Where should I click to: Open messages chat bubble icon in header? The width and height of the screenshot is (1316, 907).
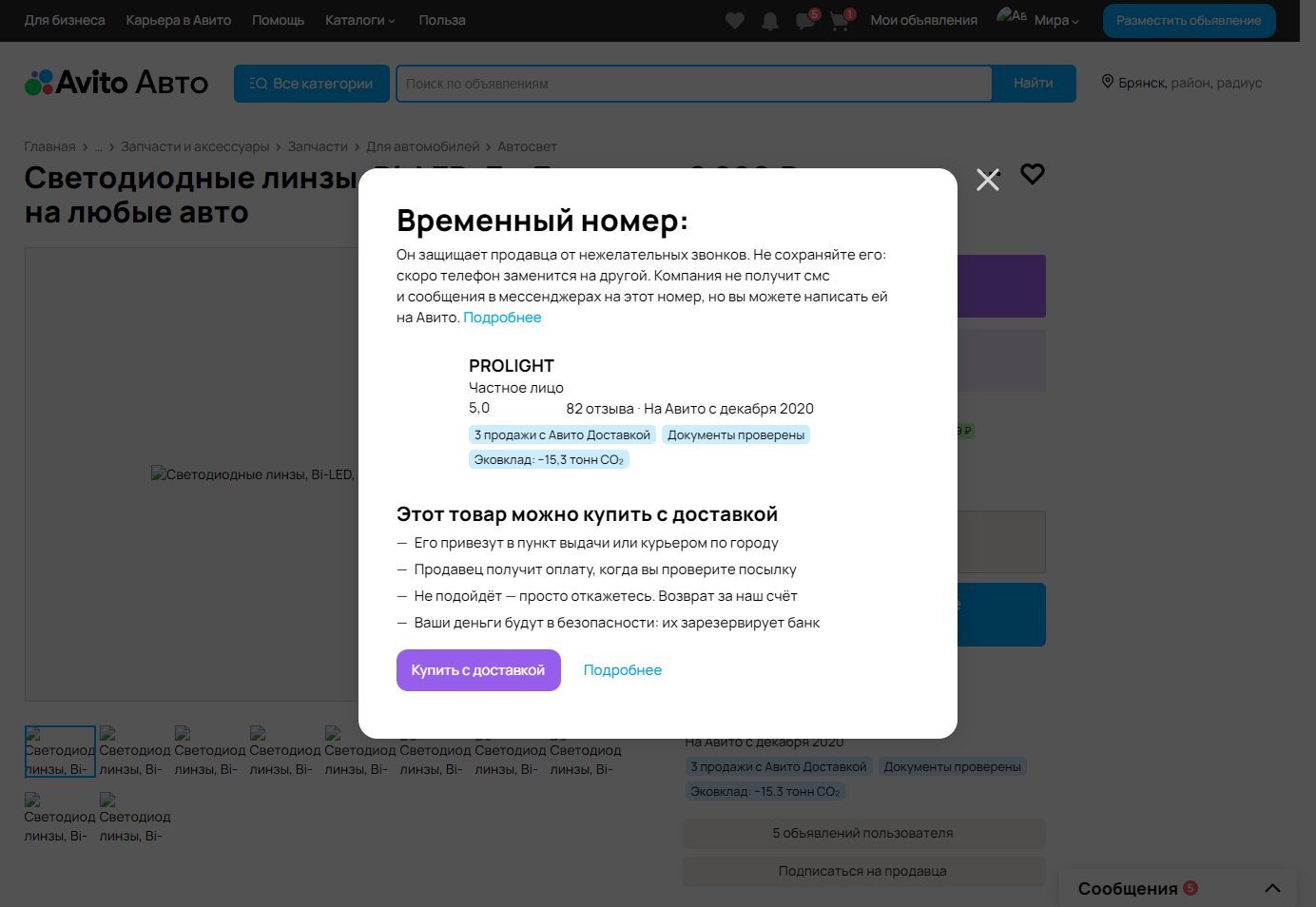click(x=805, y=20)
